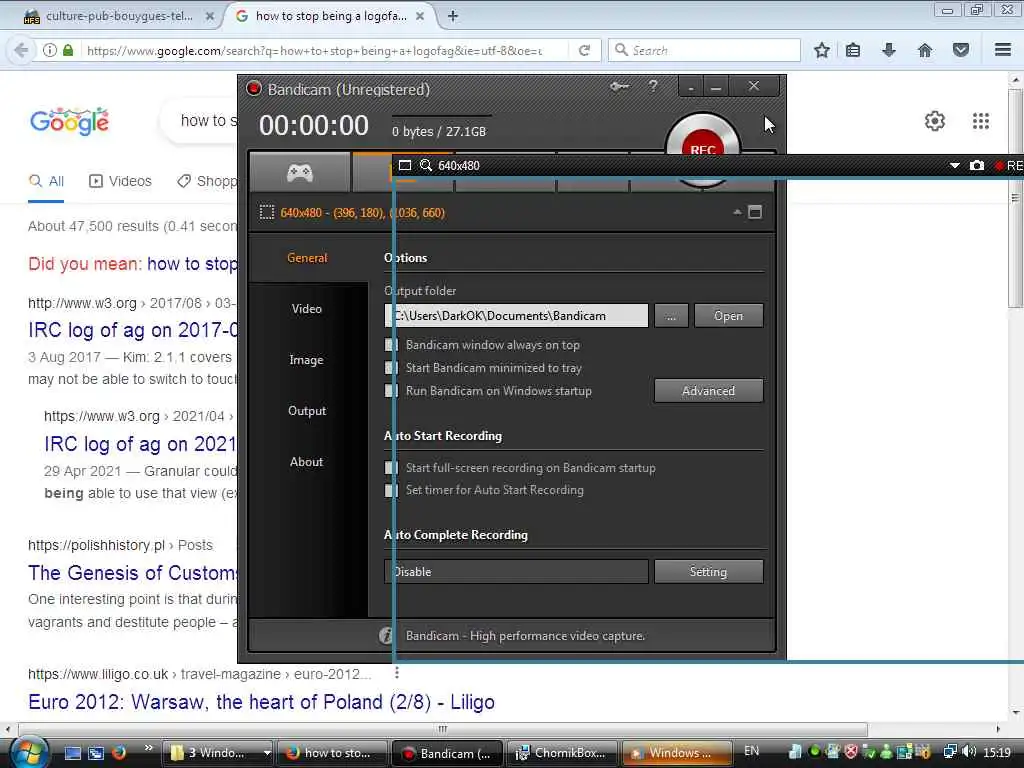Click the Setting button for Auto Complete
This screenshot has width=1024, height=768.
[x=709, y=571]
